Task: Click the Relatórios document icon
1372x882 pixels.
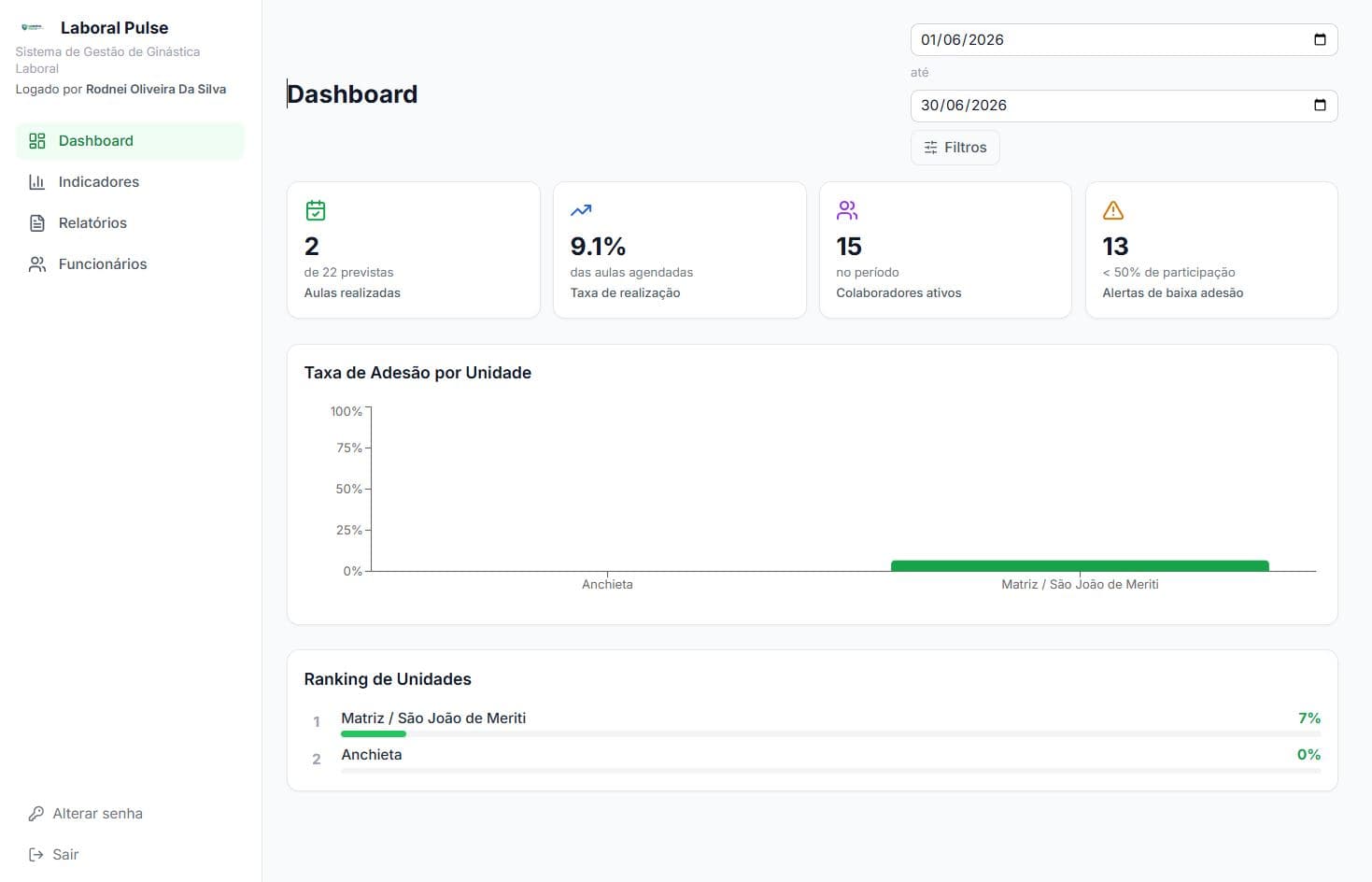Action: pyautogui.click(x=37, y=223)
